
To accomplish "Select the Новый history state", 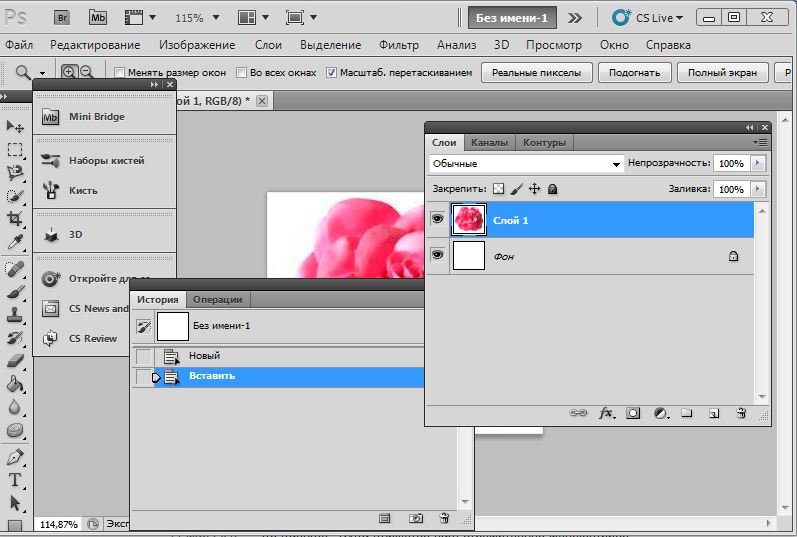I will pyautogui.click(x=204, y=356).
